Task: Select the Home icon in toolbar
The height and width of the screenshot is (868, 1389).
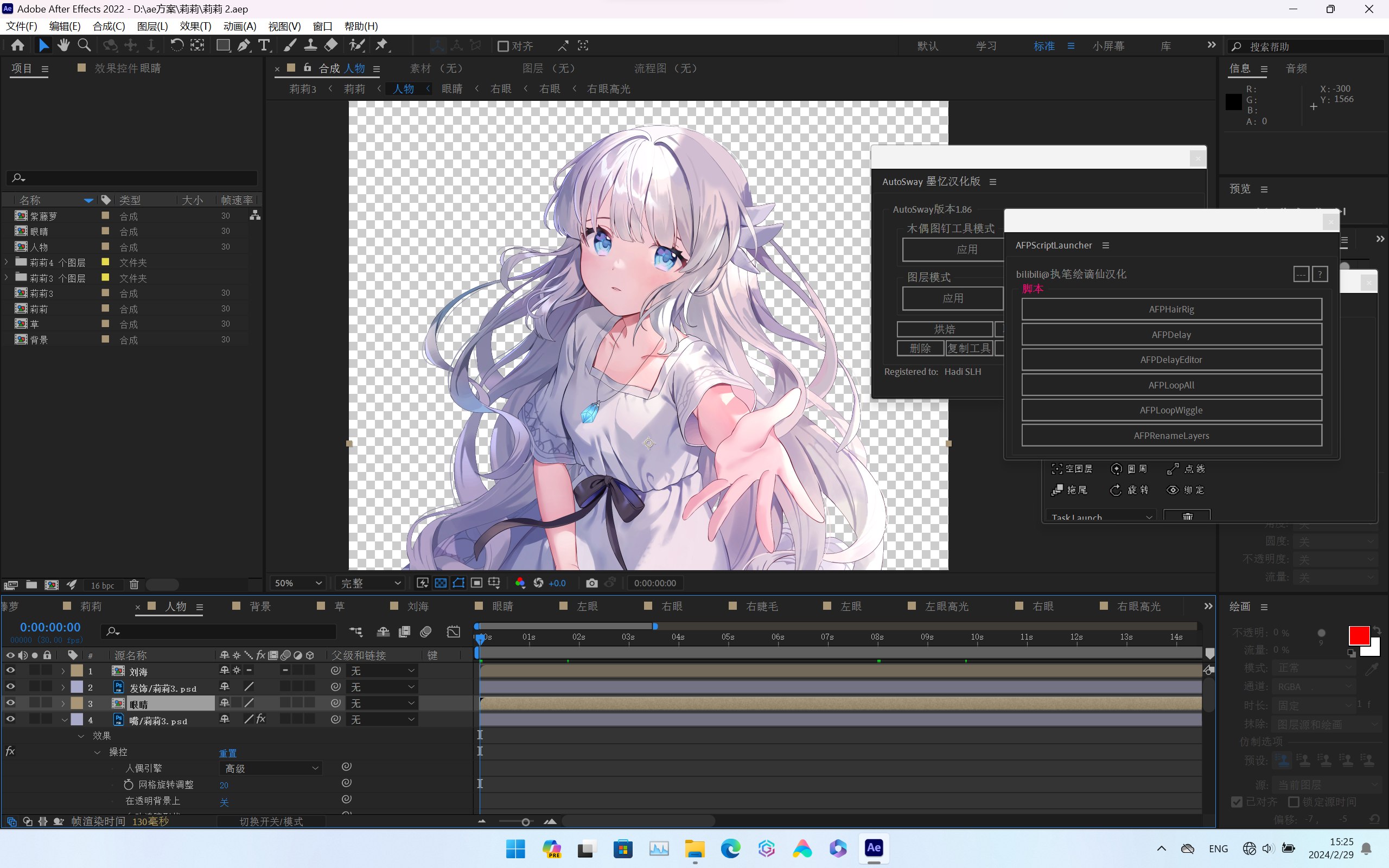Action: pyautogui.click(x=17, y=46)
